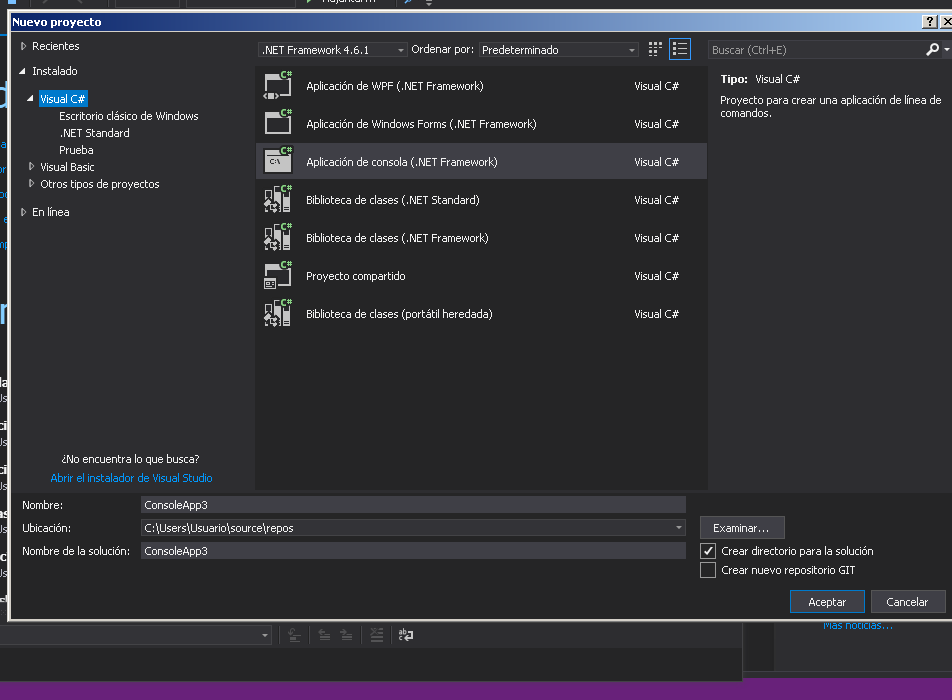Viewport: 952px width, 700px height.
Task: Click the previous message icon in bottom toolbar
Action: (x=325, y=635)
